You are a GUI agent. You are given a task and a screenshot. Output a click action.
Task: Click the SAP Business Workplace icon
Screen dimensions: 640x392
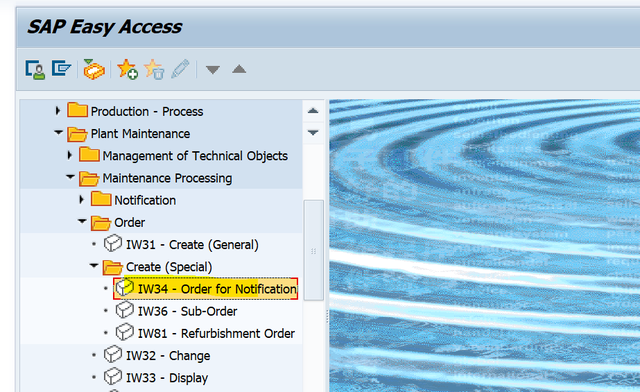click(x=94, y=69)
